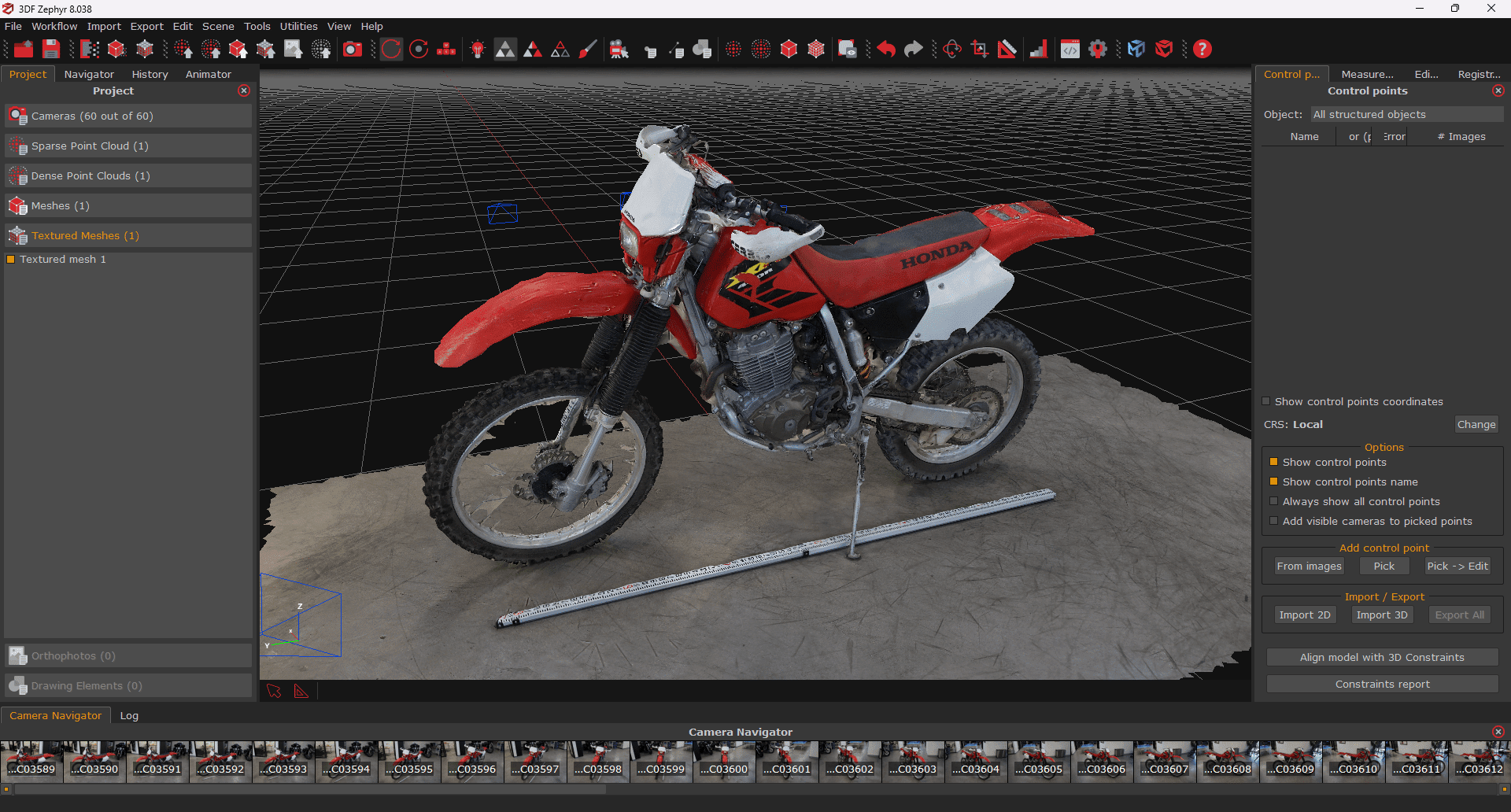The height and width of the screenshot is (812, 1511).
Task: Select camera thumbnail C03600
Action: coord(725,761)
